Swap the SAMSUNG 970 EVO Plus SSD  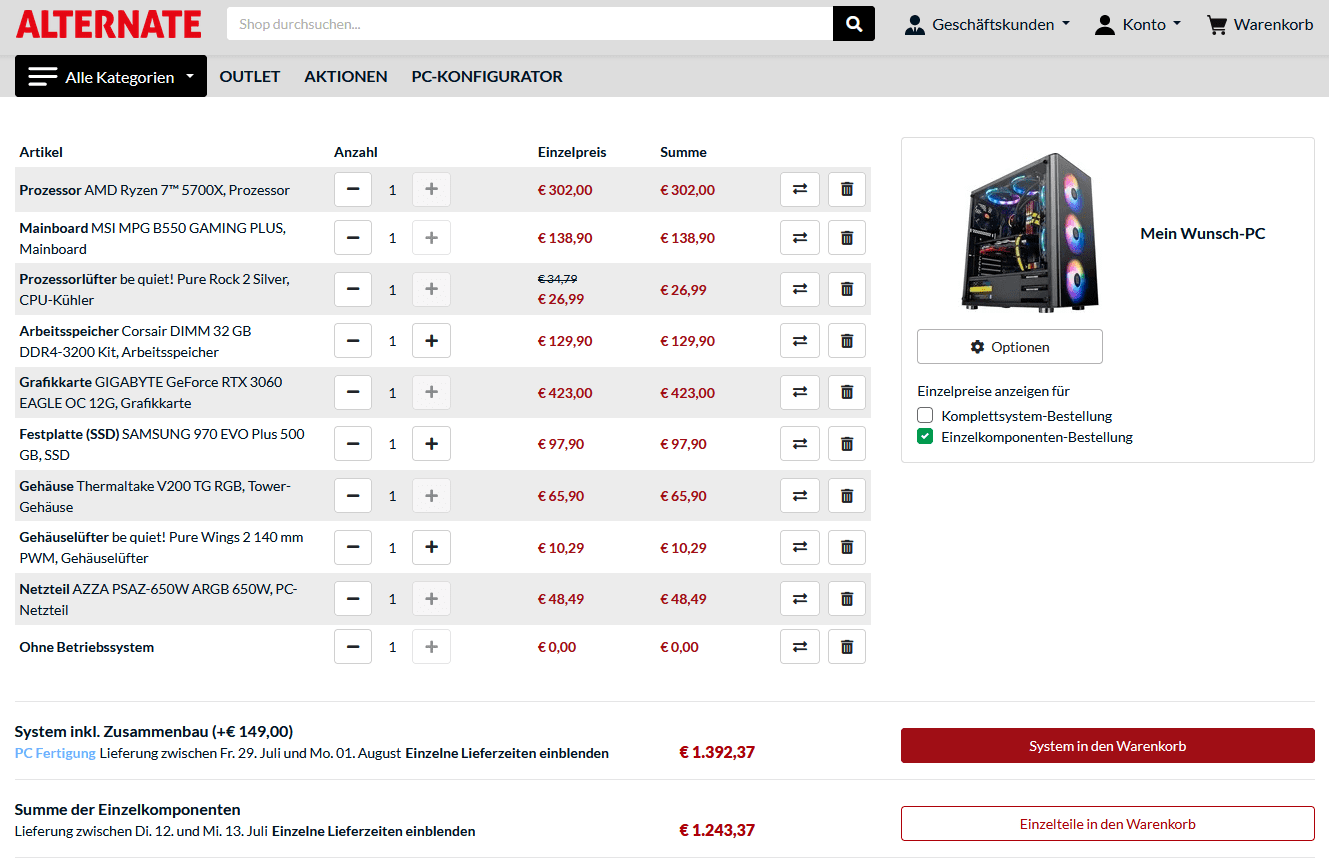click(x=799, y=444)
